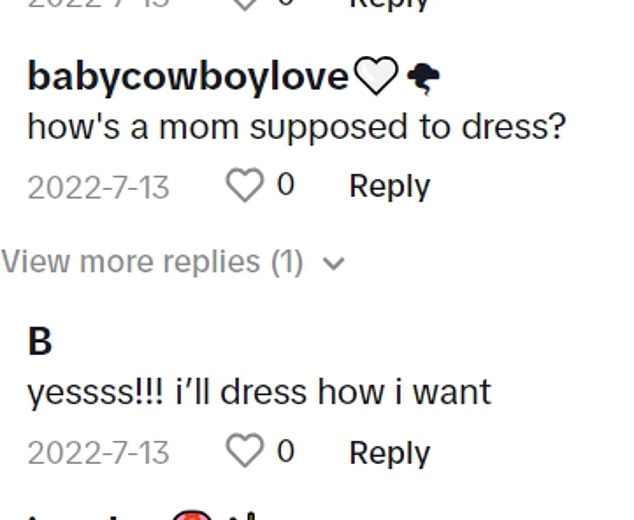Reply to B's comment
This screenshot has width=634, height=520.
coord(389,453)
